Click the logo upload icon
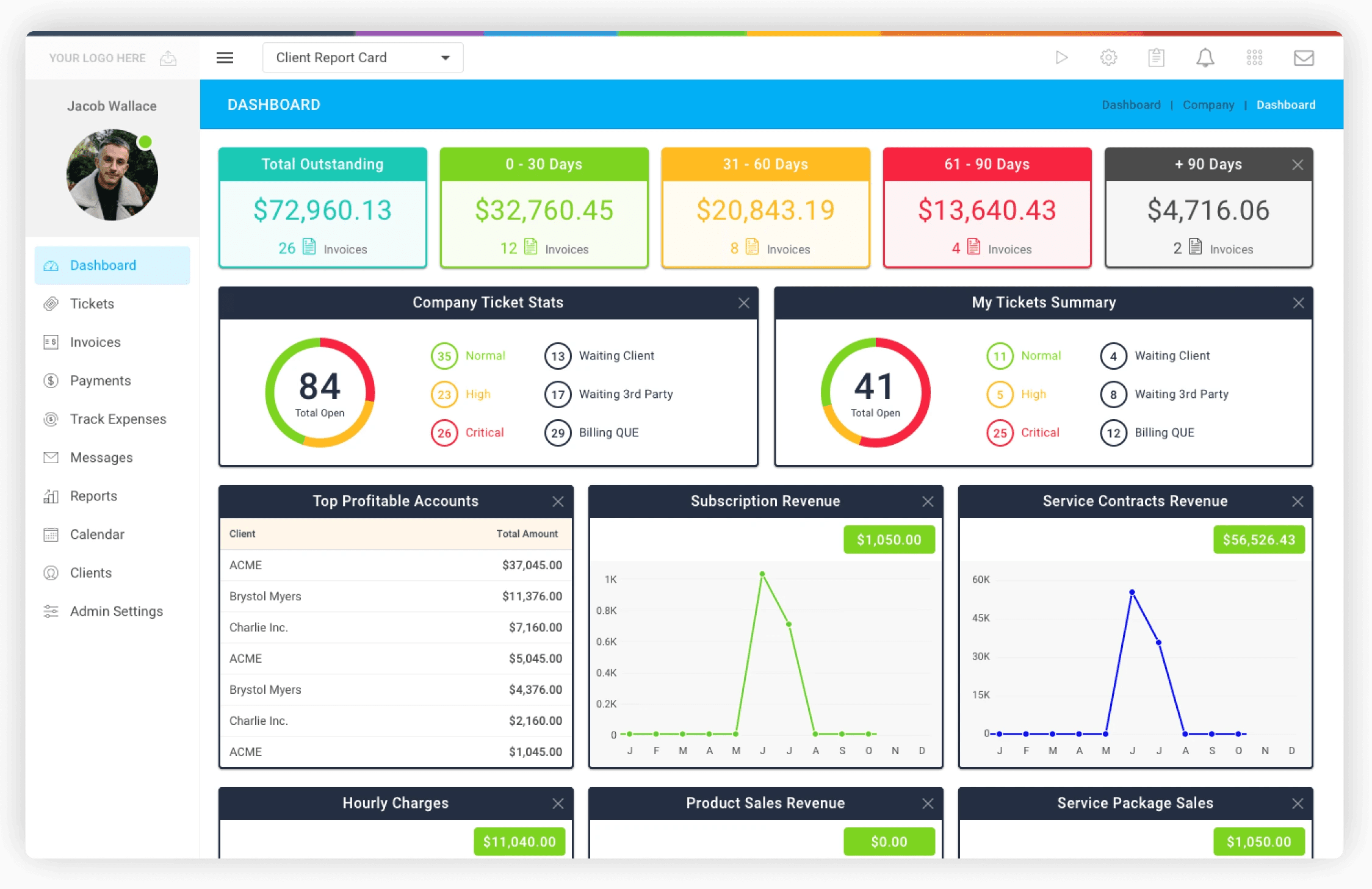 pos(168,59)
